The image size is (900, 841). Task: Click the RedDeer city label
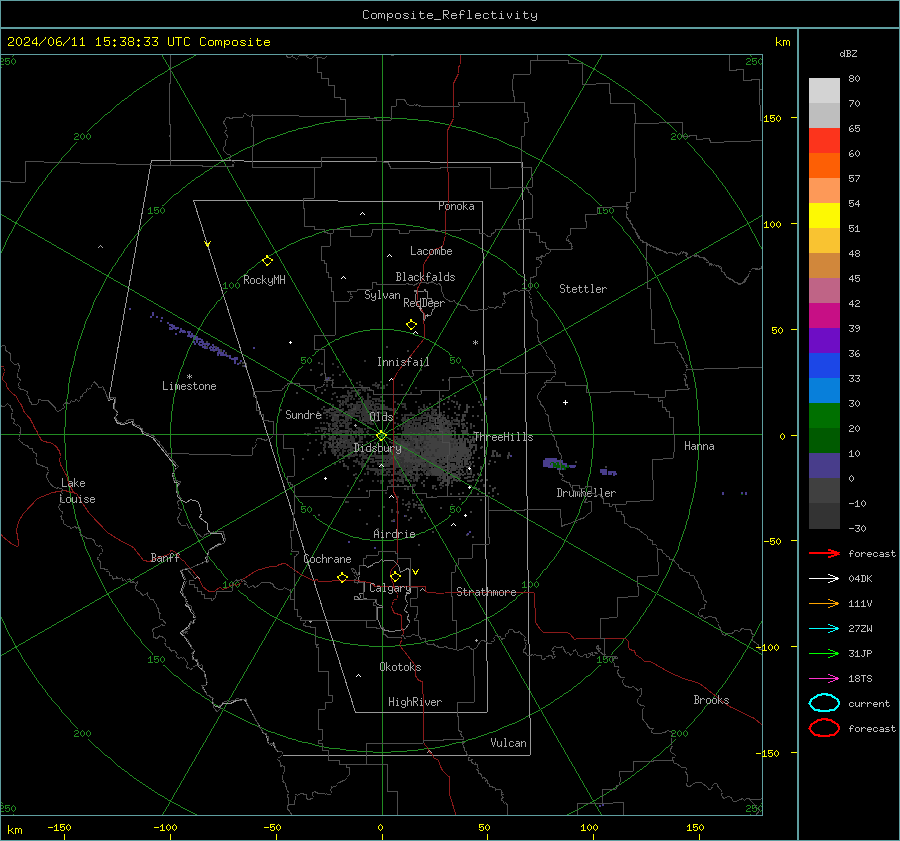click(424, 303)
